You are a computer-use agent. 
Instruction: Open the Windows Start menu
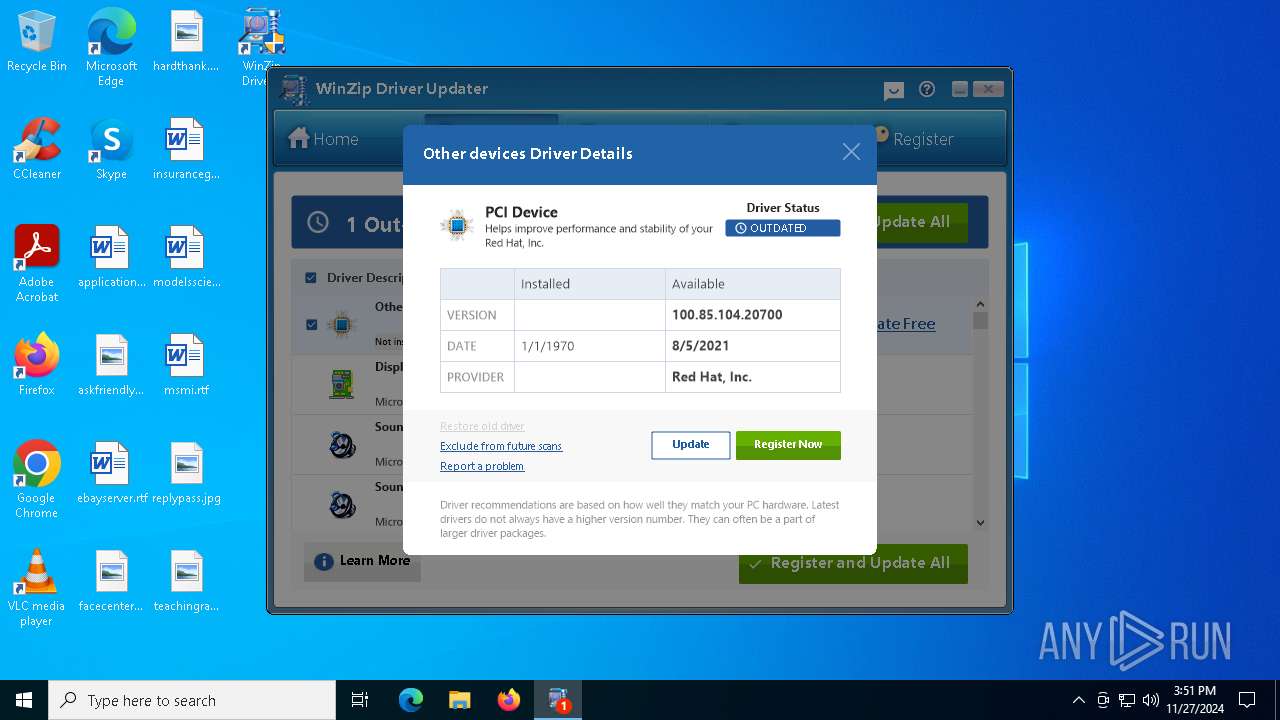pos(24,700)
